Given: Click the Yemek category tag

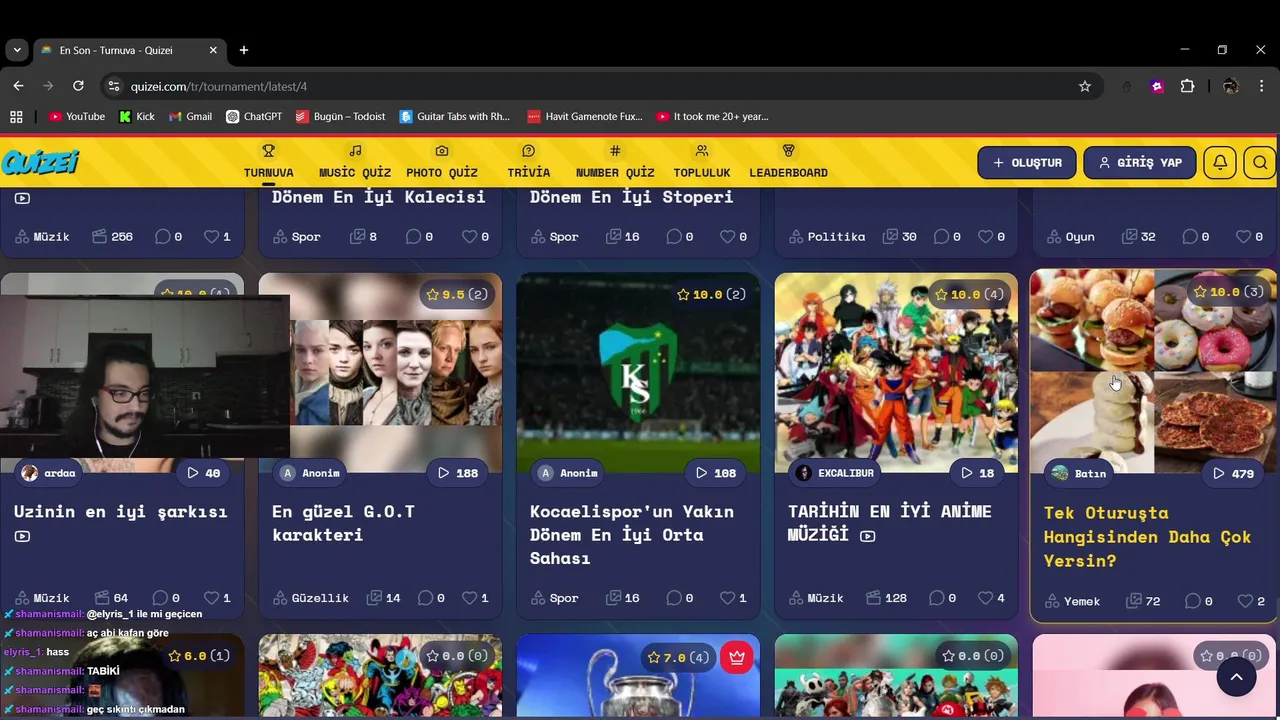Looking at the screenshot, I should pyautogui.click(x=1073, y=601).
